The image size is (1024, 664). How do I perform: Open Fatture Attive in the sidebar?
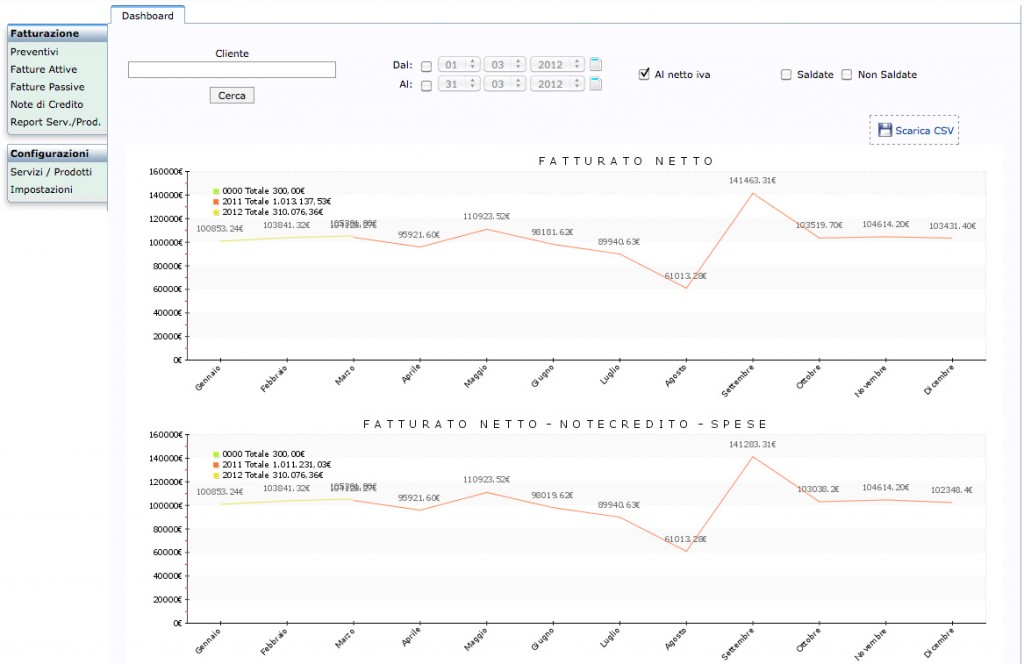[x=43, y=69]
